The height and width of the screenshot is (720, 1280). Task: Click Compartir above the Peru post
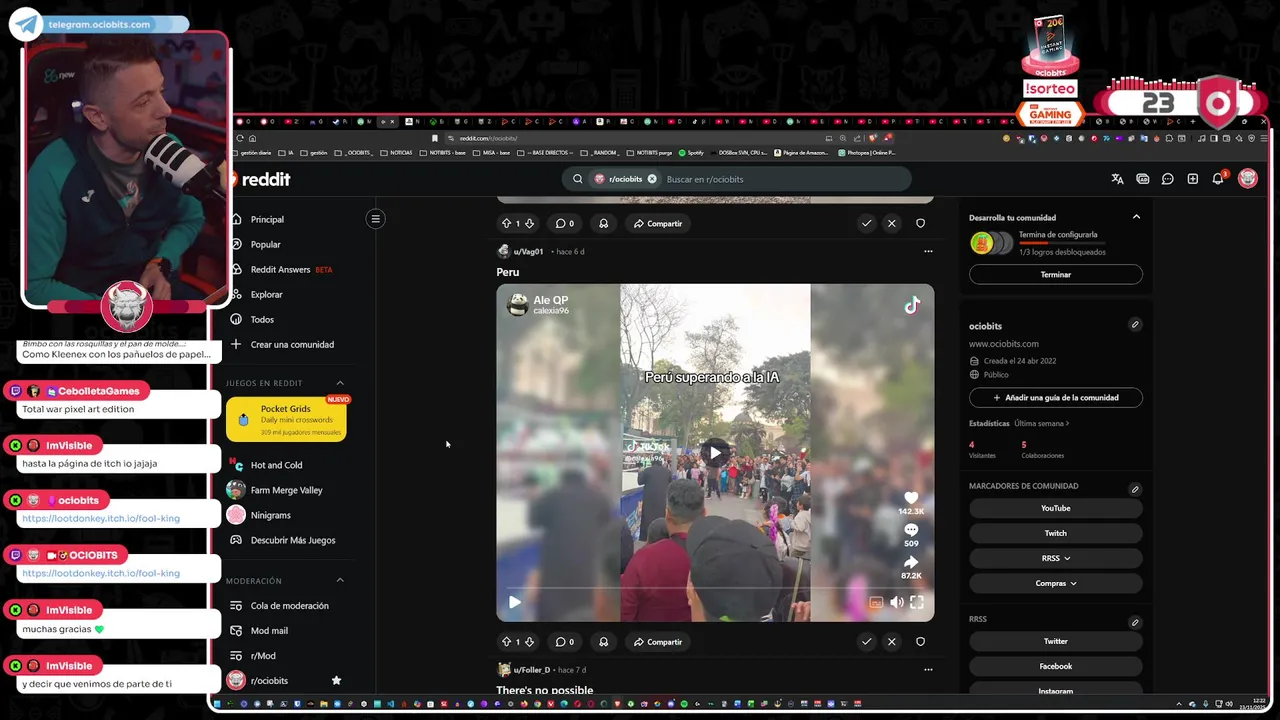coord(657,223)
